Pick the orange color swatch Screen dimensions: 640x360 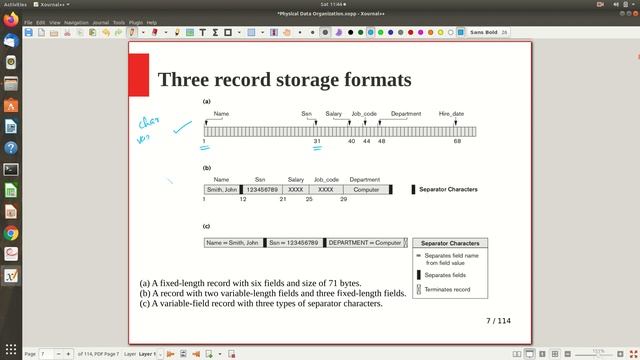tap(431, 33)
